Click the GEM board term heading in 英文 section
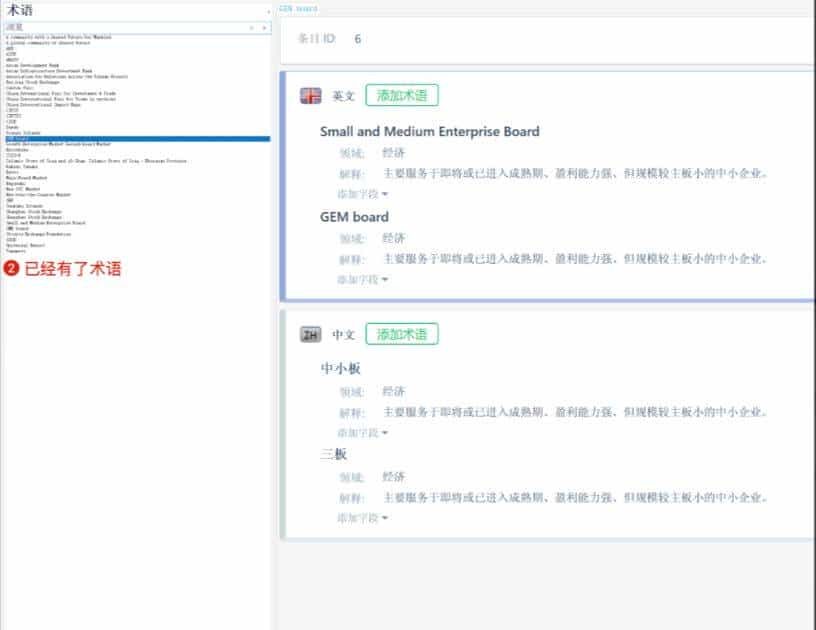Viewport: 816px width, 630px height. click(x=354, y=217)
